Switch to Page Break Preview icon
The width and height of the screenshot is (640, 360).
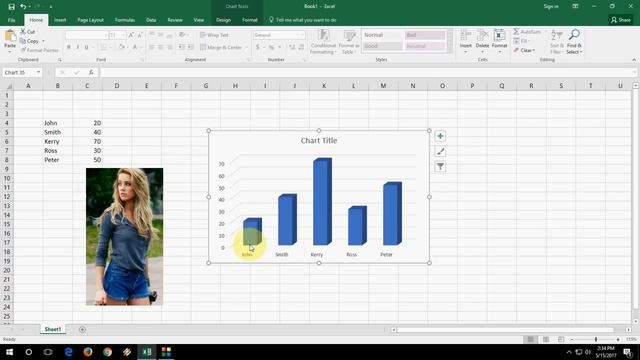[561, 340]
